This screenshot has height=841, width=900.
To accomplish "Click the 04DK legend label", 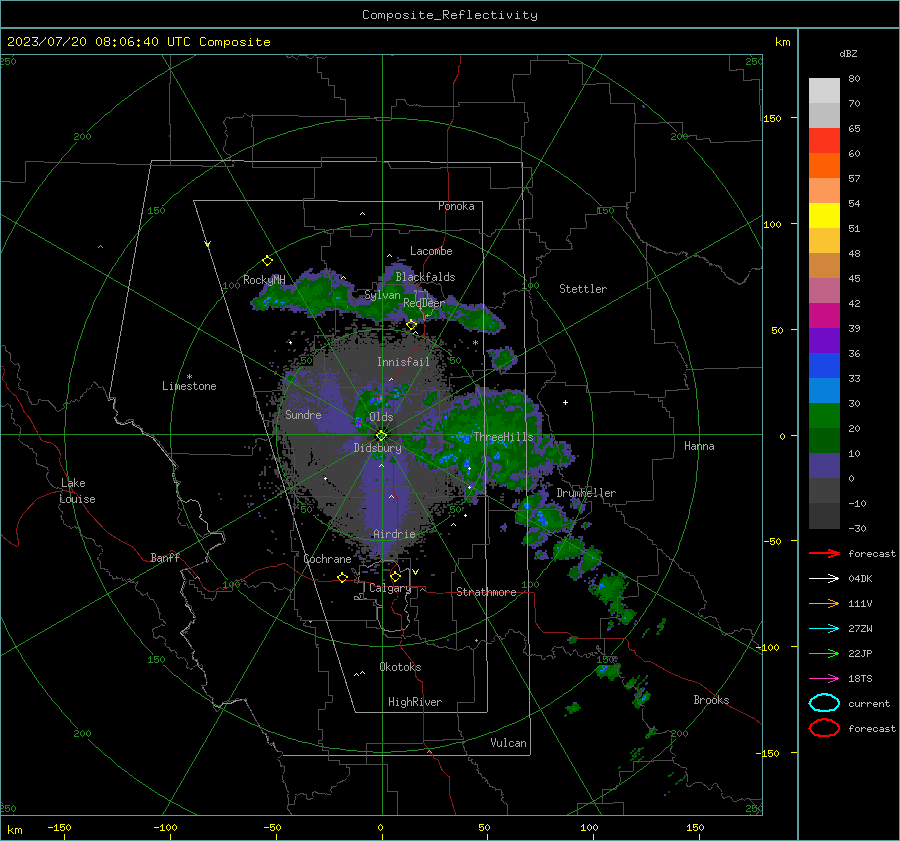I will (x=860, y=579).
